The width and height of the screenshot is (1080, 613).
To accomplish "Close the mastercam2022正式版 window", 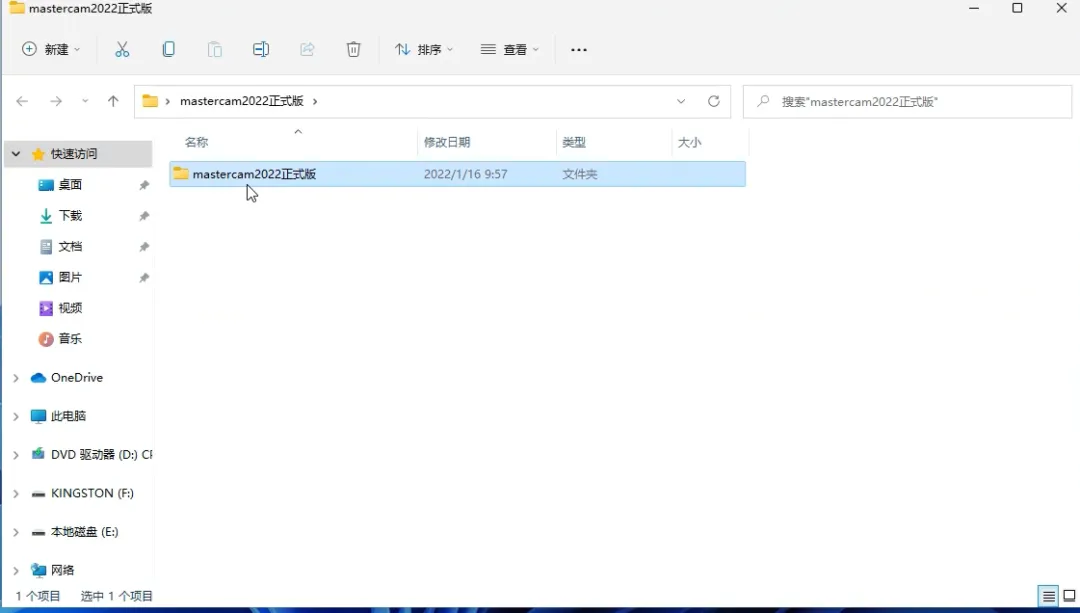I will (x=1061, y=8).
